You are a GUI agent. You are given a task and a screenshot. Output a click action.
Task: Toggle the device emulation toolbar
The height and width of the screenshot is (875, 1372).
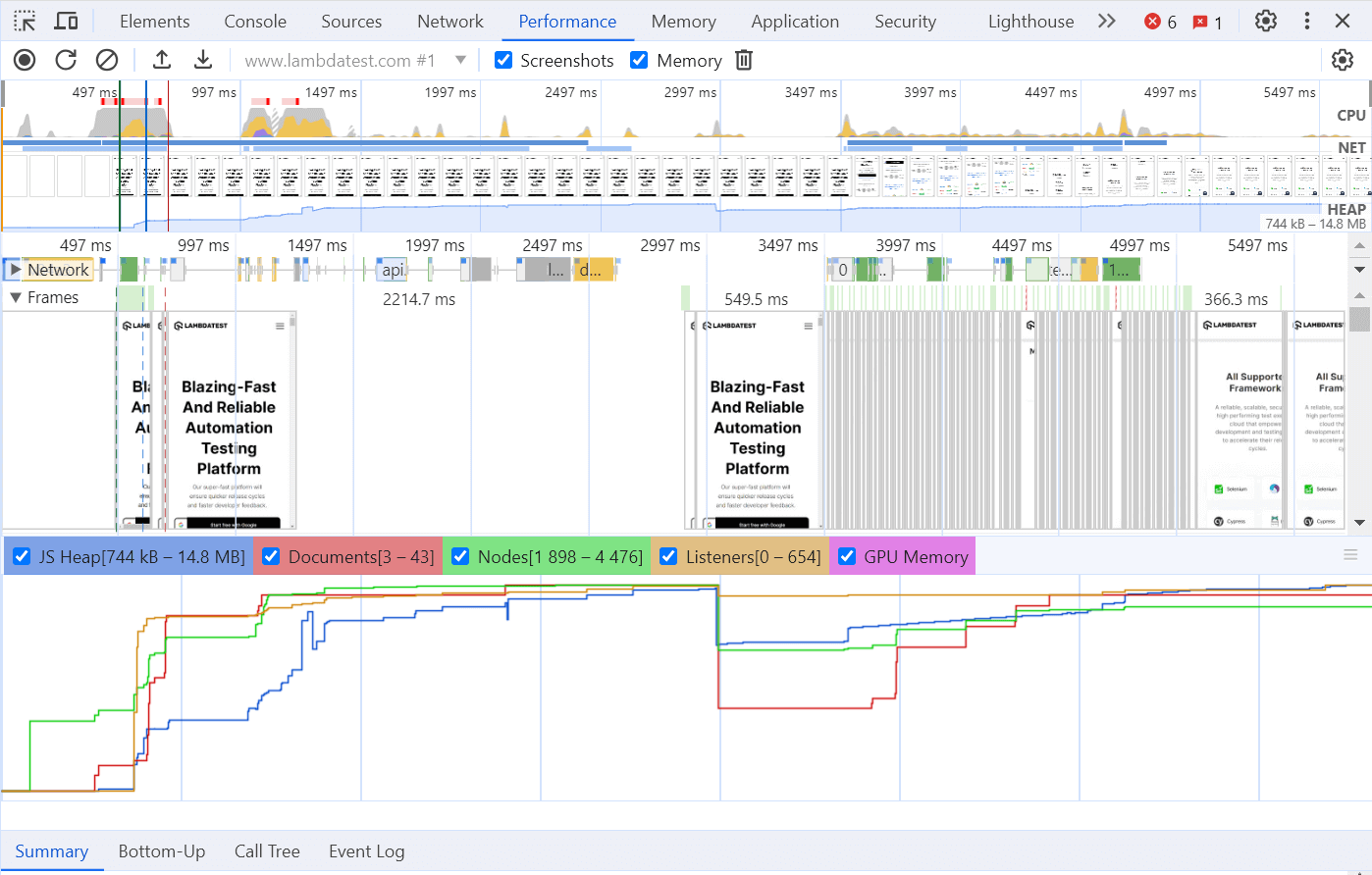coord(66,20)
